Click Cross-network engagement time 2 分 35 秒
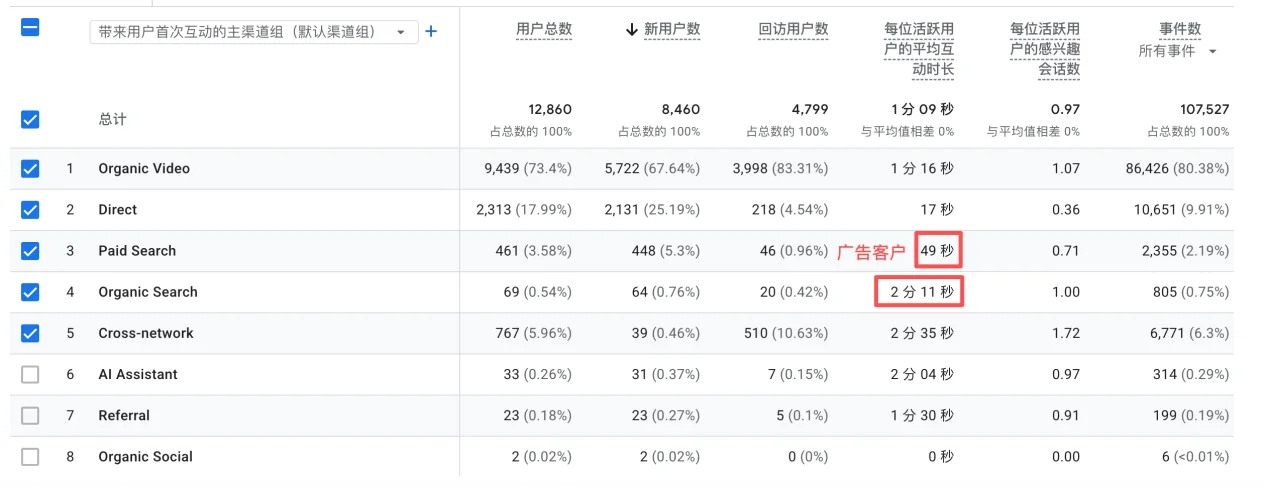The image size is (1265, 488). coord(923,333)
